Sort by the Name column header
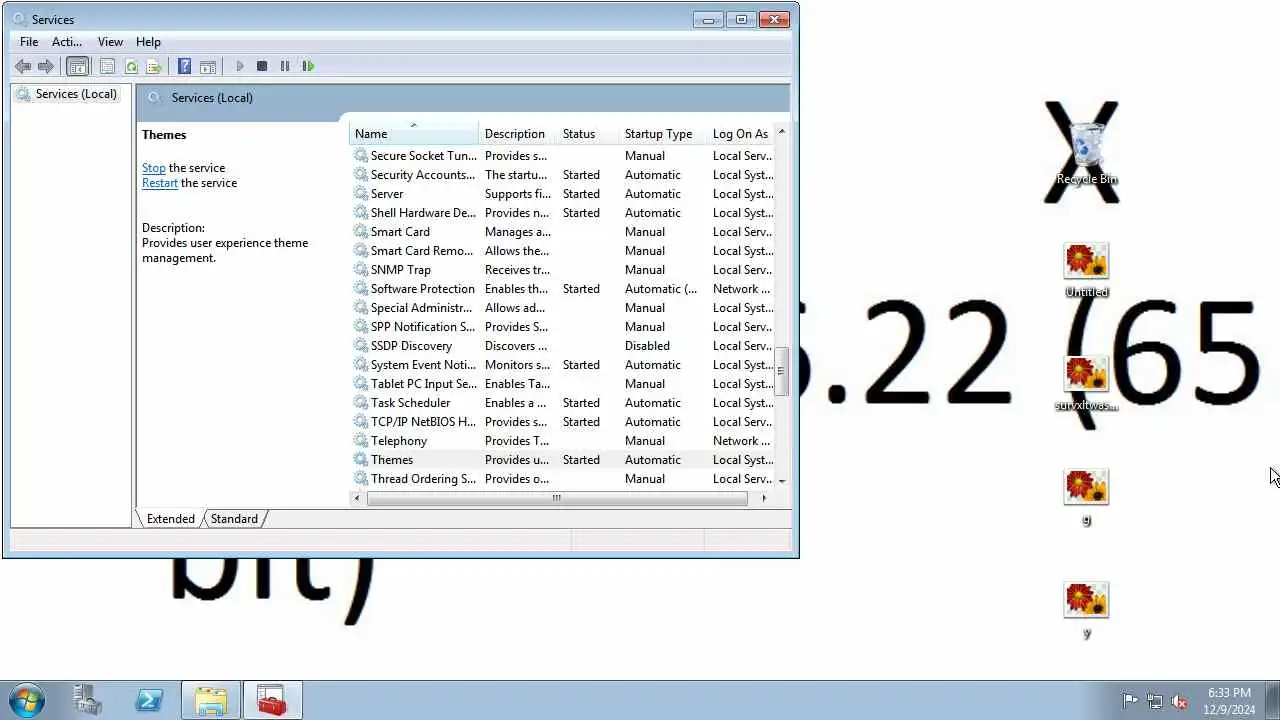1280x720 pixels. pyautogui.click(x=414, y=134)
